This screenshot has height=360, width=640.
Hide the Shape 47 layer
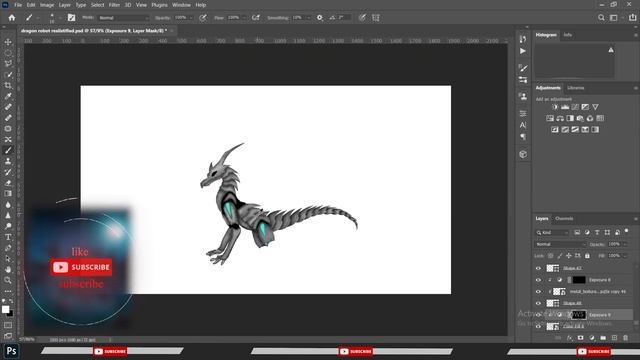click(x=538, y=268)
